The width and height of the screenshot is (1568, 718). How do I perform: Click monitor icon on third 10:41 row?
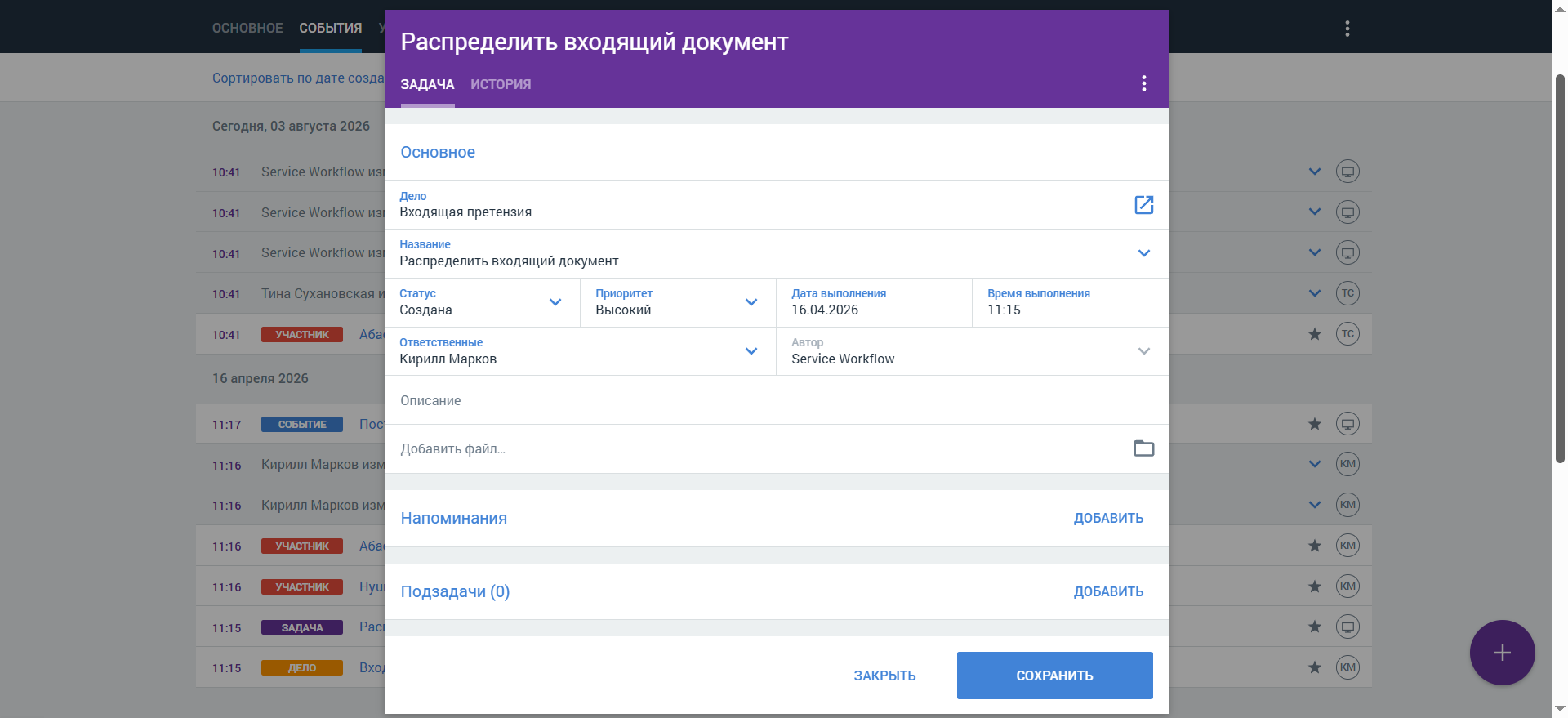[x=1347, y=252]
